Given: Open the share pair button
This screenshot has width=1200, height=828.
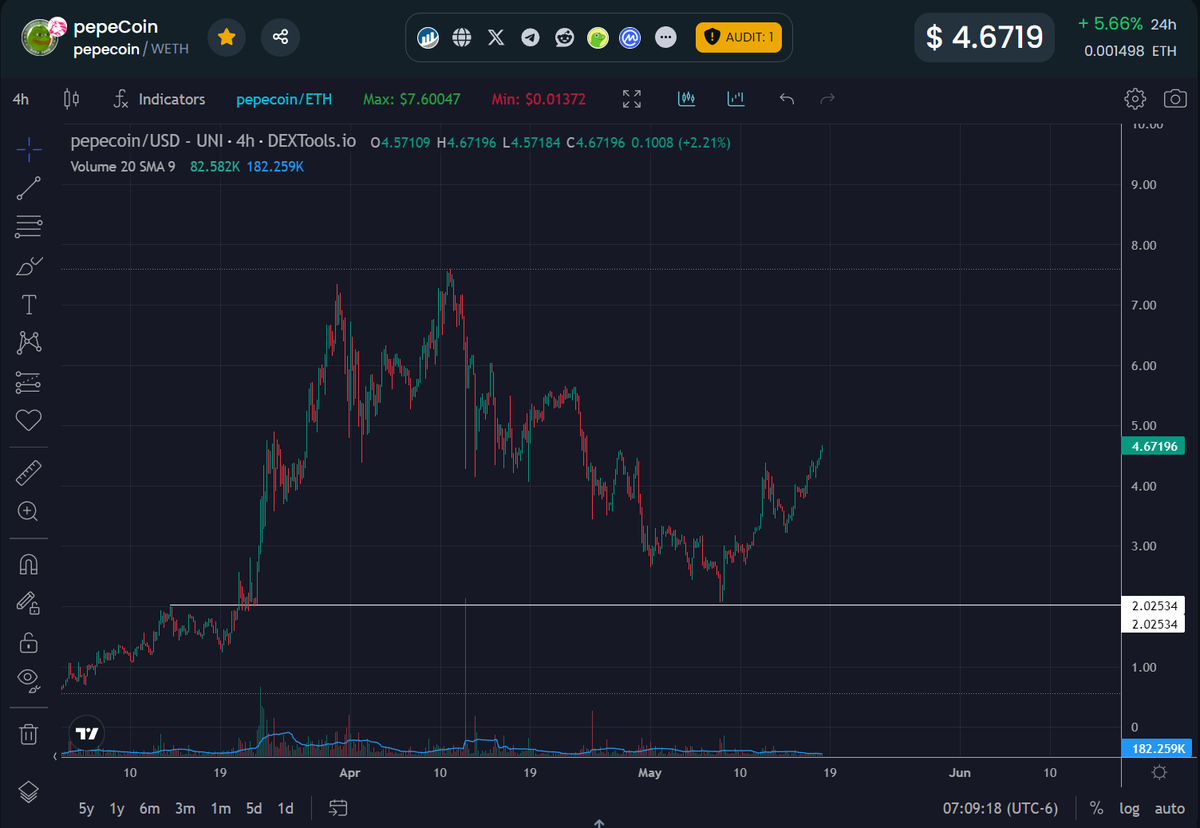Looking at the screenshot, I should 280,37.
